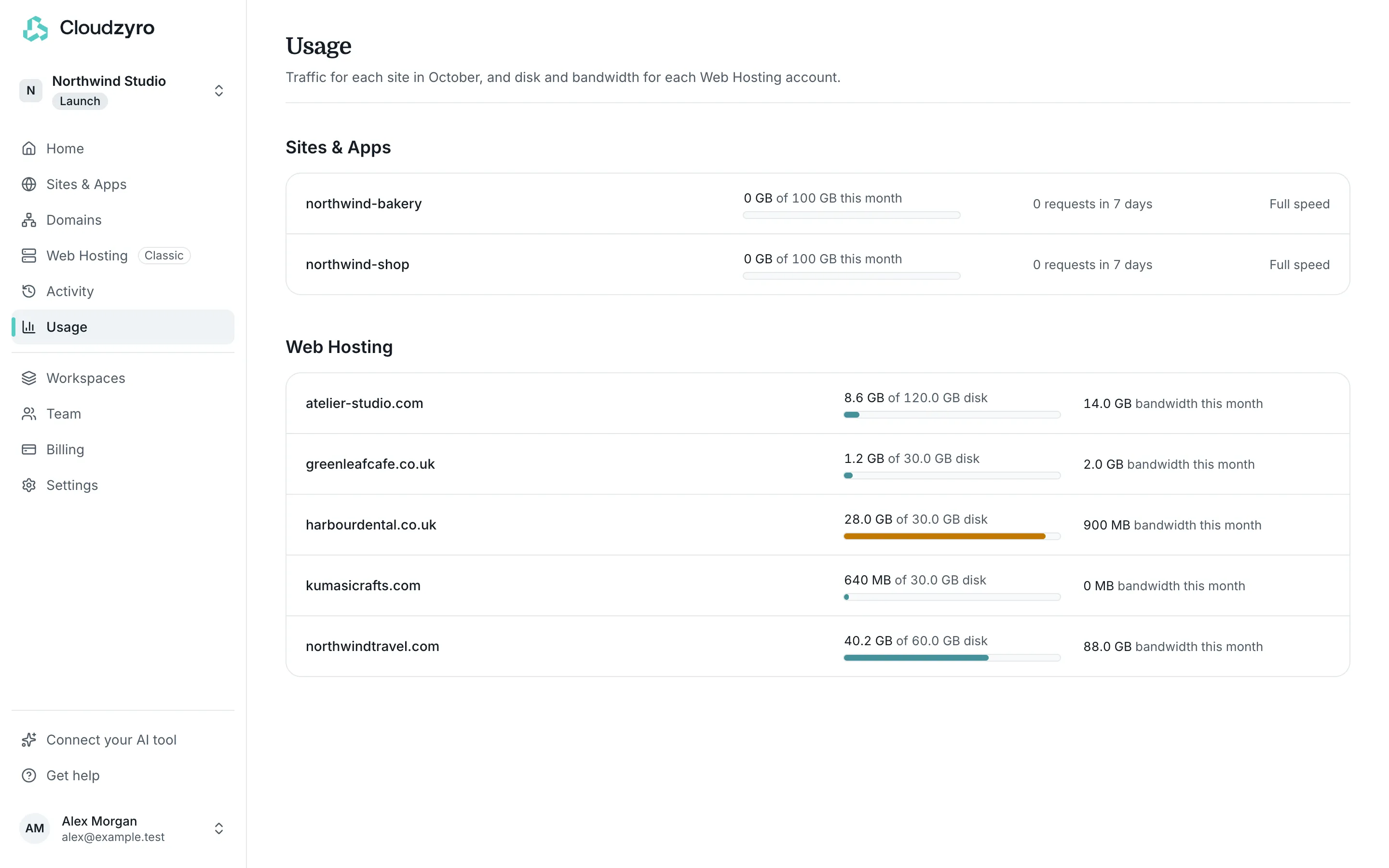Open kumasicrafts.com hosting account
The image size is (1389, 868).
817,585
